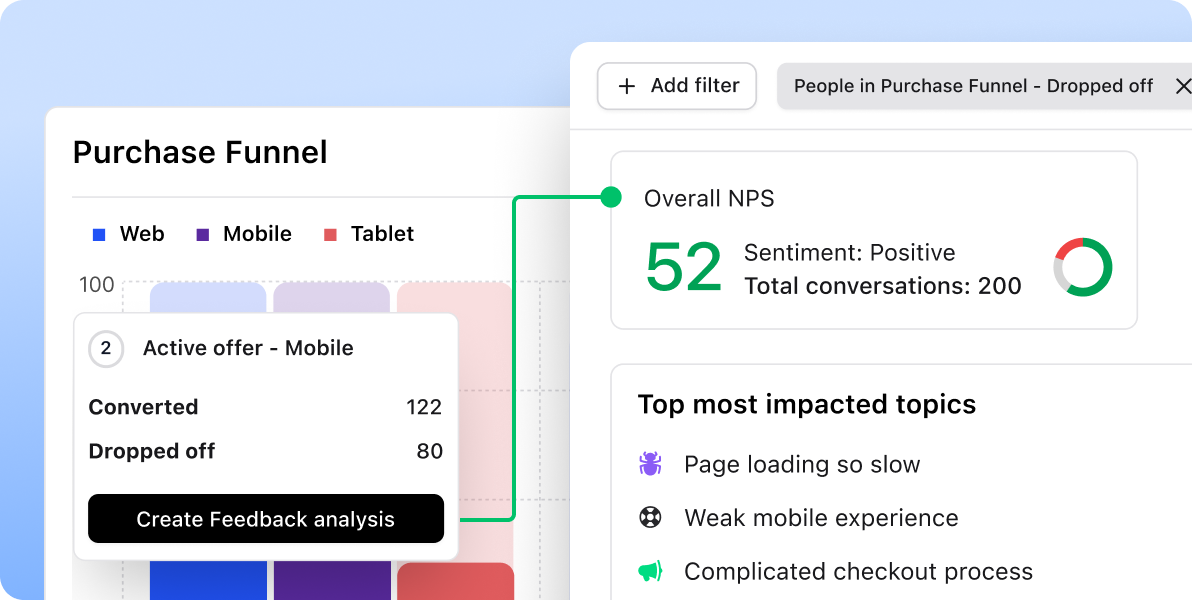Open the Page loading so slow topic
The image size is (1192, 600).
(x=802, y=464)
